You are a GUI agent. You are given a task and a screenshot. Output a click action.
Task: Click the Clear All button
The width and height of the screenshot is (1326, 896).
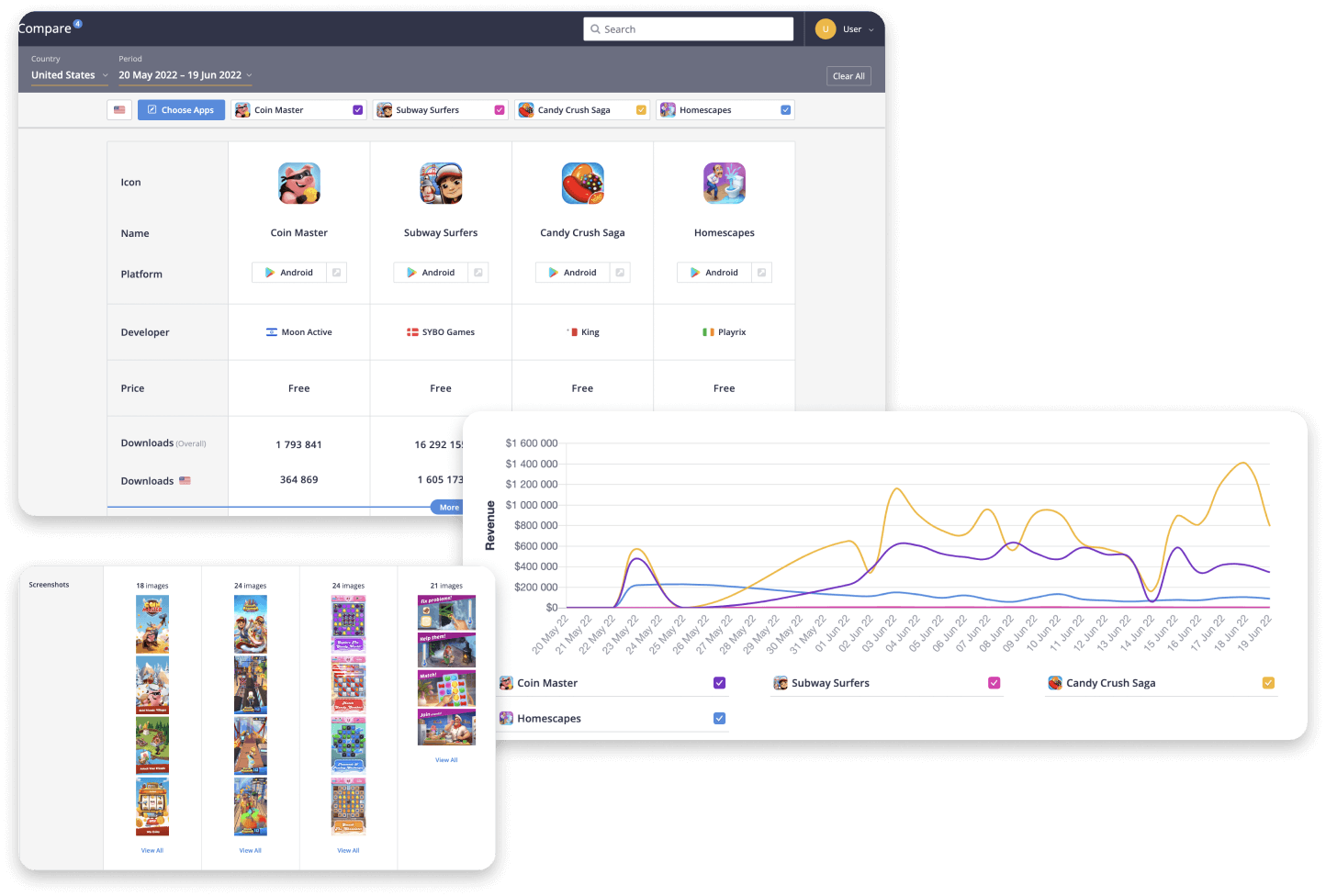pyautogui.click(x=848, y=76)
